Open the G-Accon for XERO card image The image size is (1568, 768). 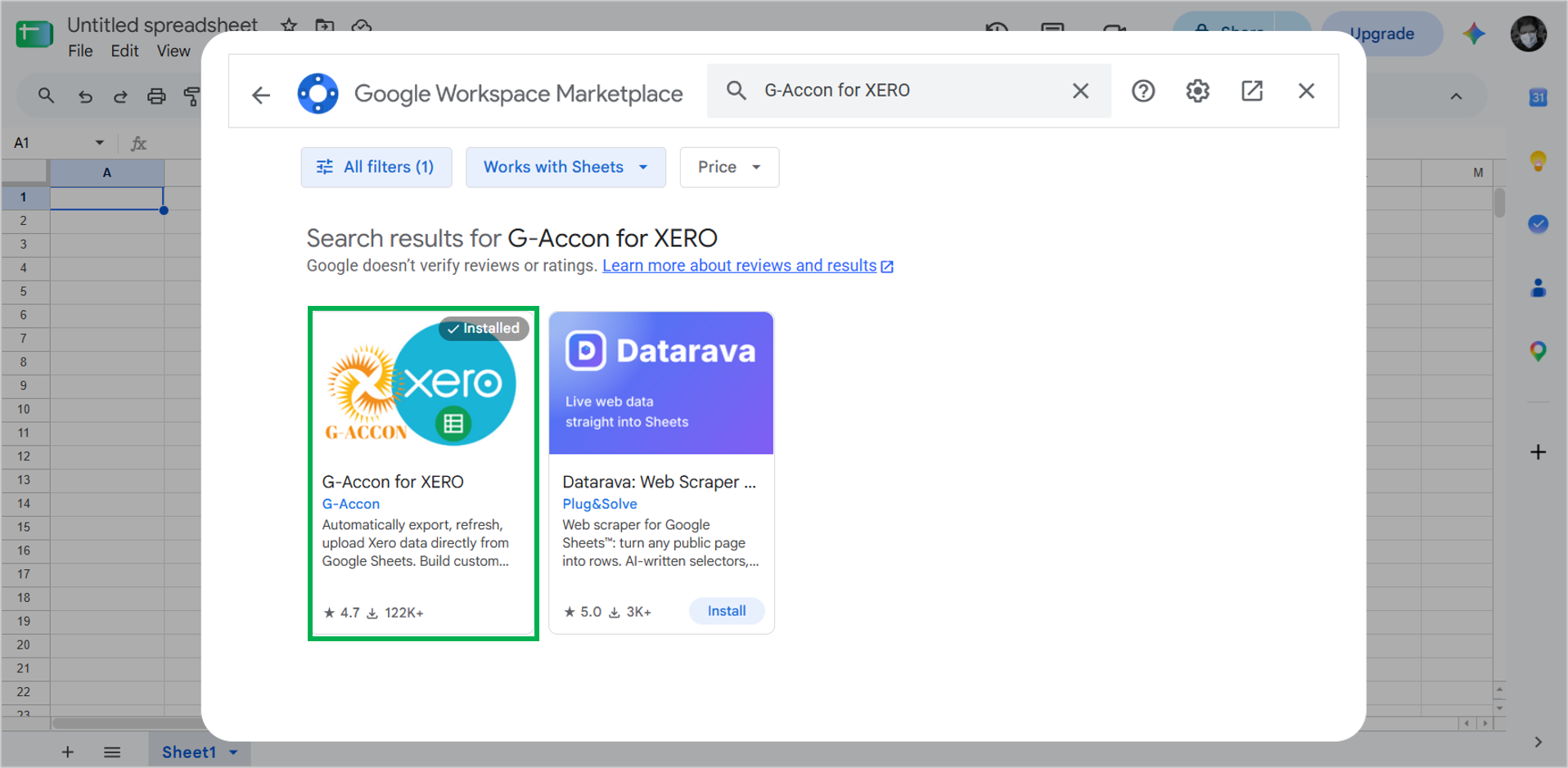pyautogui.click(x=423, y=383)
